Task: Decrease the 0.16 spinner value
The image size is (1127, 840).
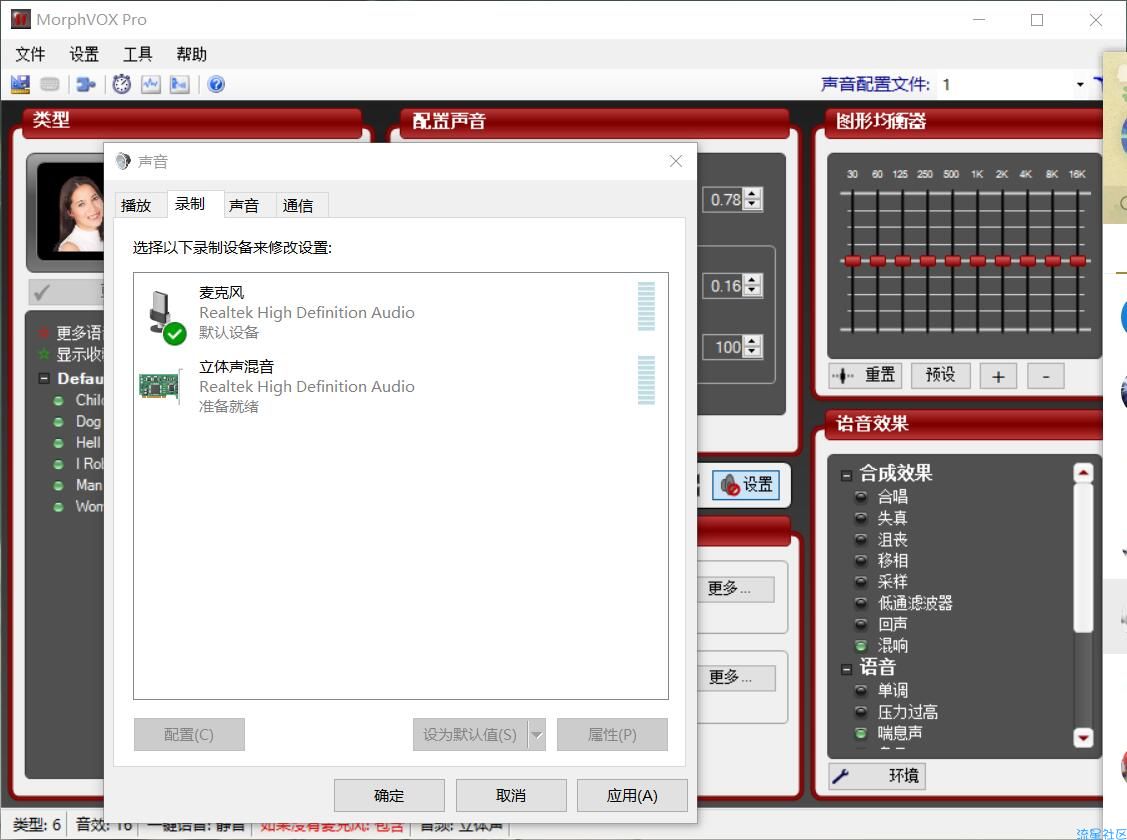Action: tap(752, 291)
